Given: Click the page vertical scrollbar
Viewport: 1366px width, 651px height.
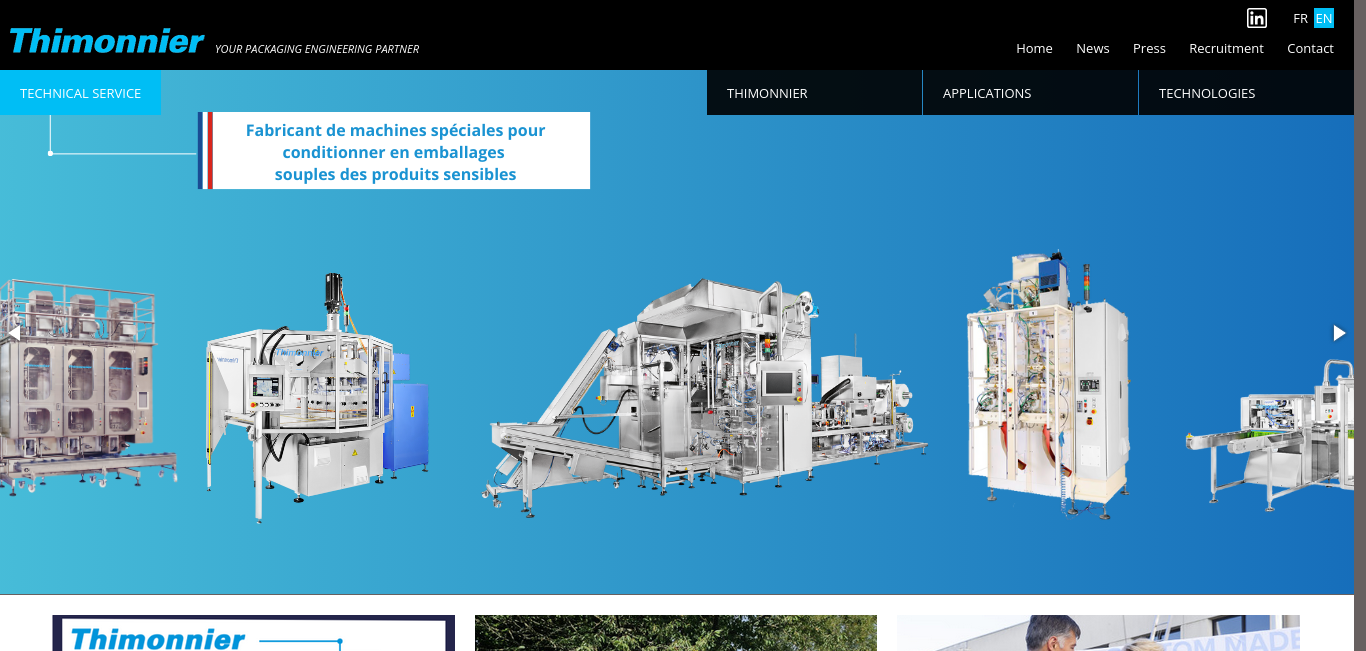Looking at the screenshot, I should pos(1360,325).
